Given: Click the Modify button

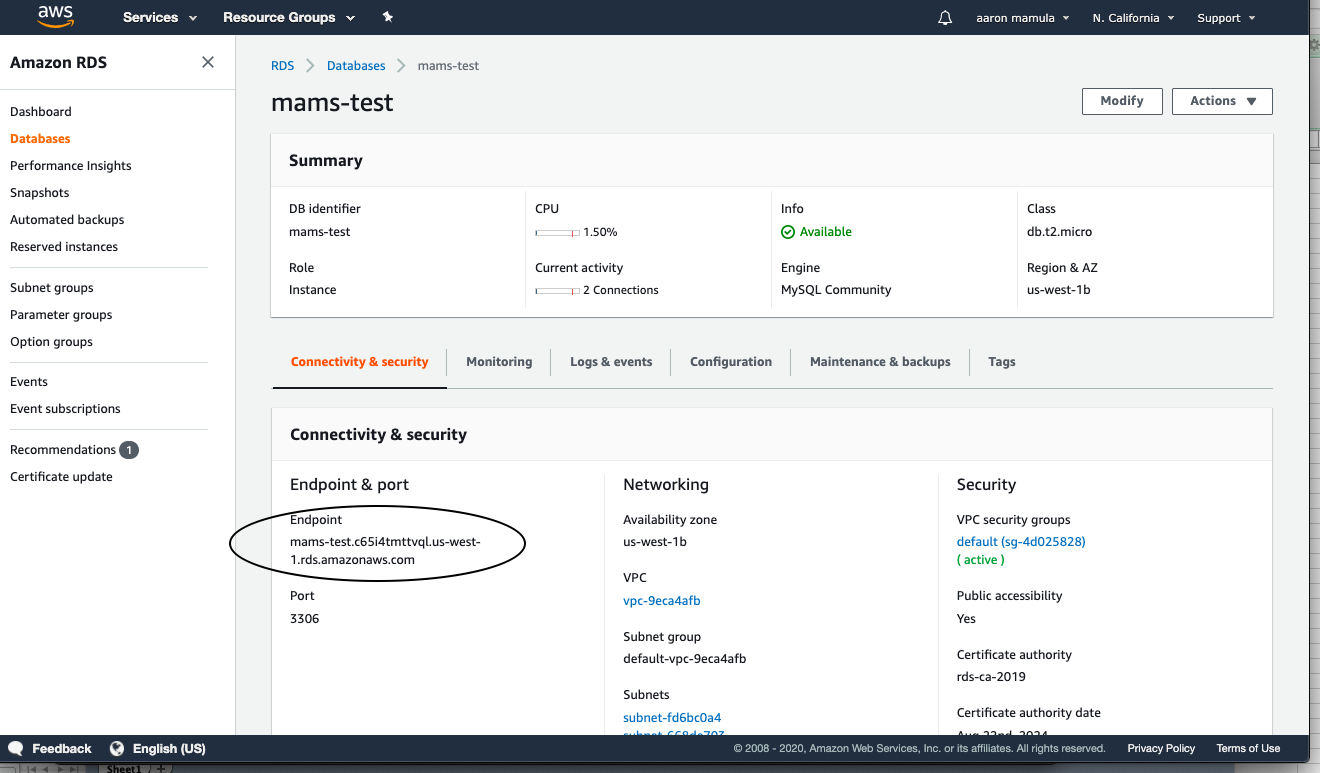Looking at the screenshot, I should (1122, 101).
